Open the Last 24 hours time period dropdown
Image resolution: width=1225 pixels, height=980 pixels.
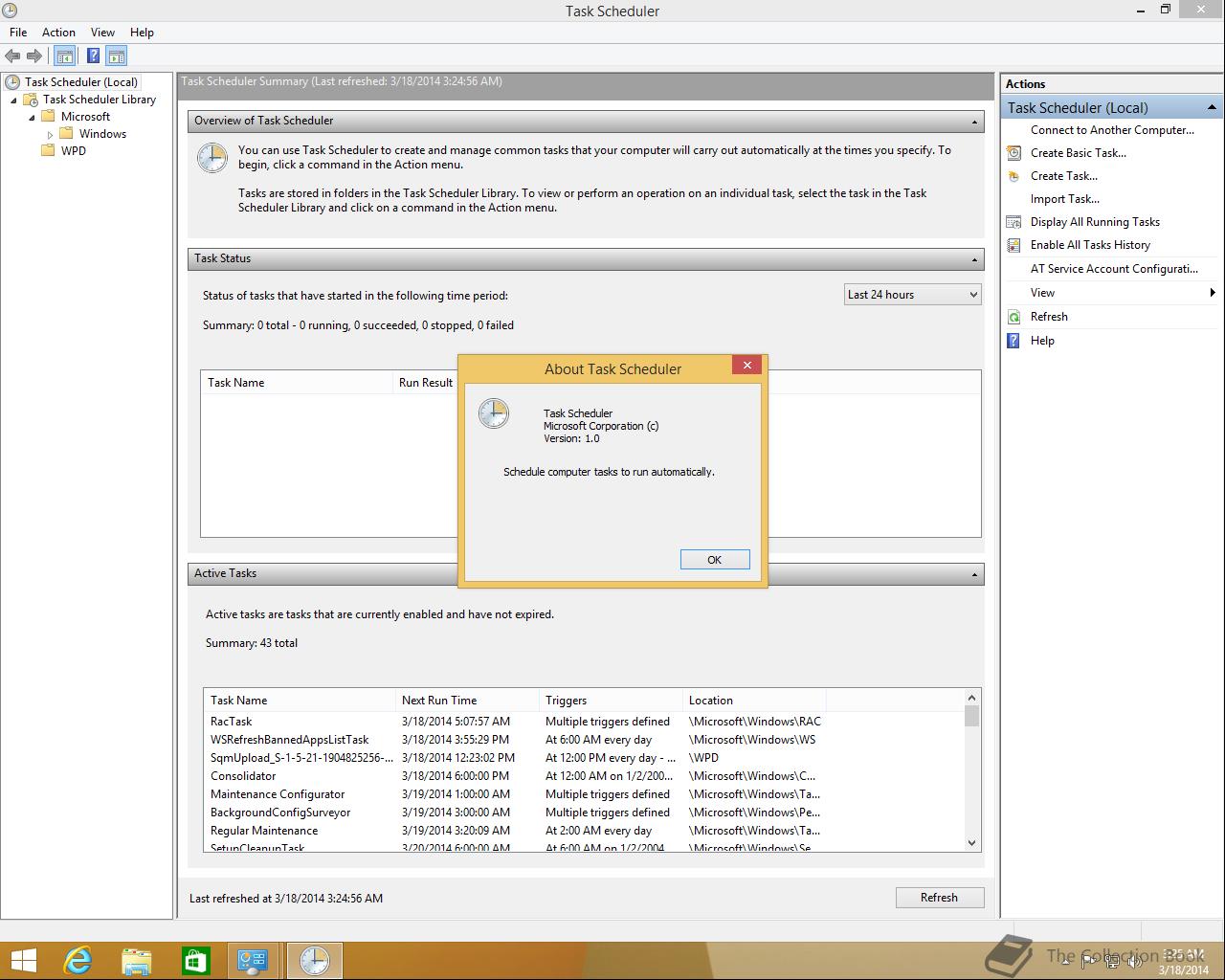(x=913, y=295)
